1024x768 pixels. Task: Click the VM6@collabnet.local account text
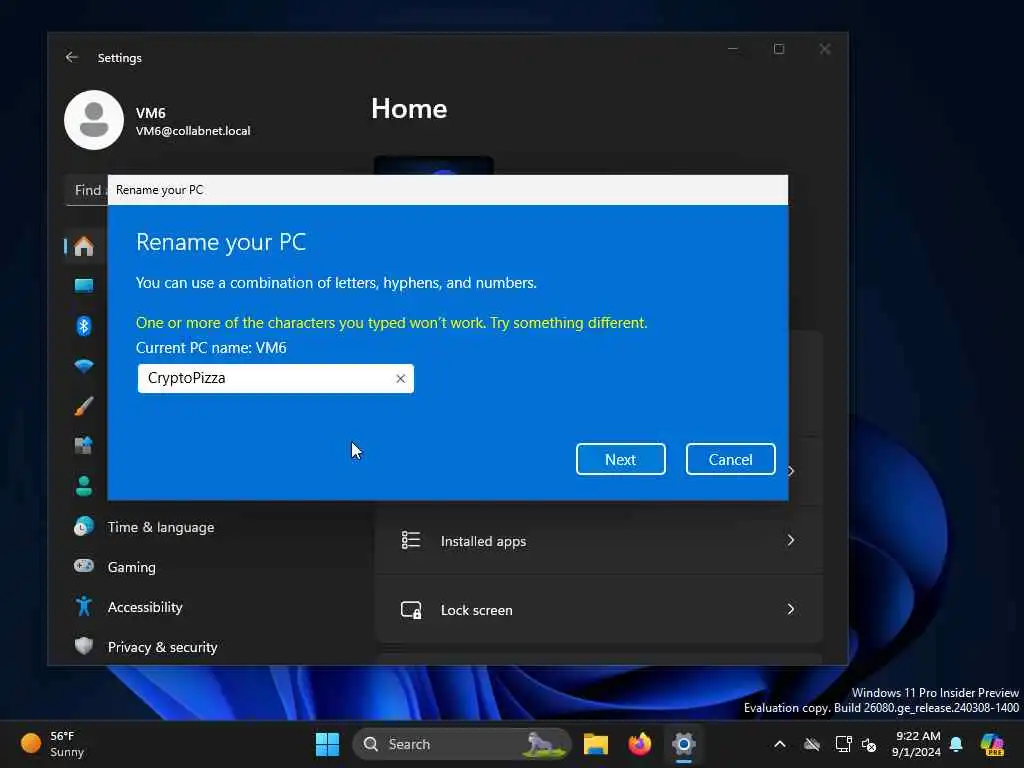click(x=193, y=131)
